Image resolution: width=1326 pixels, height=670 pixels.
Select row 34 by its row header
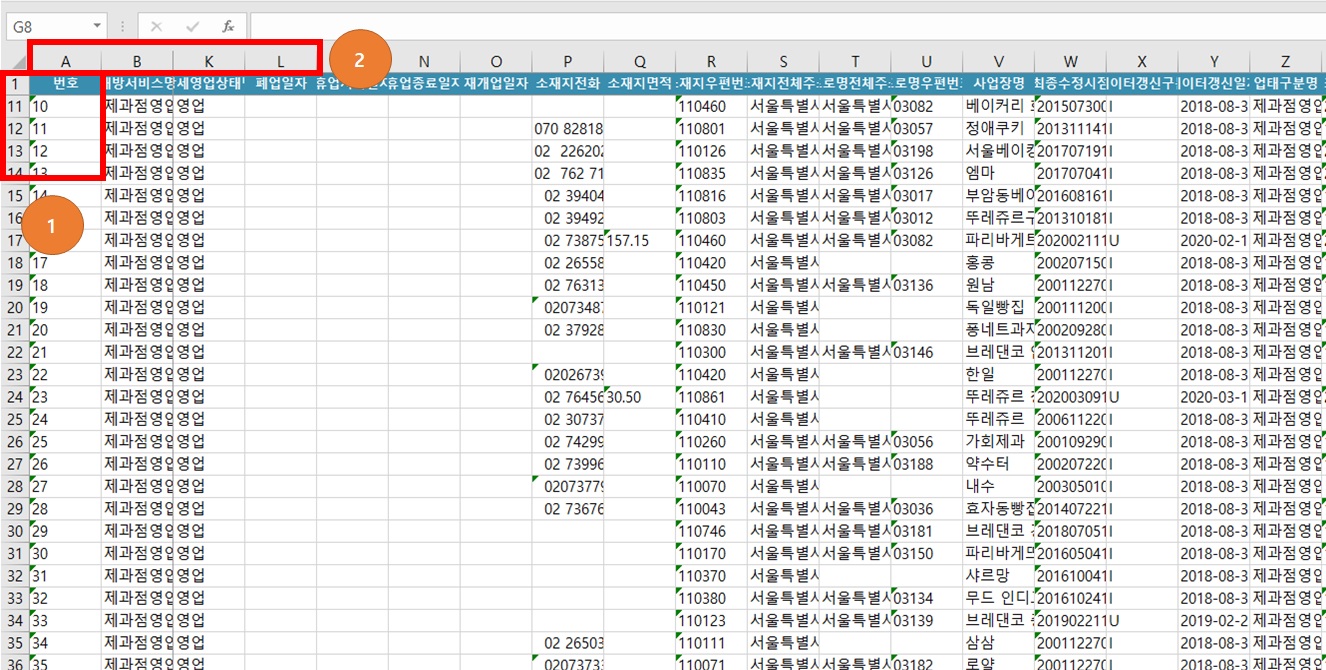15,620
